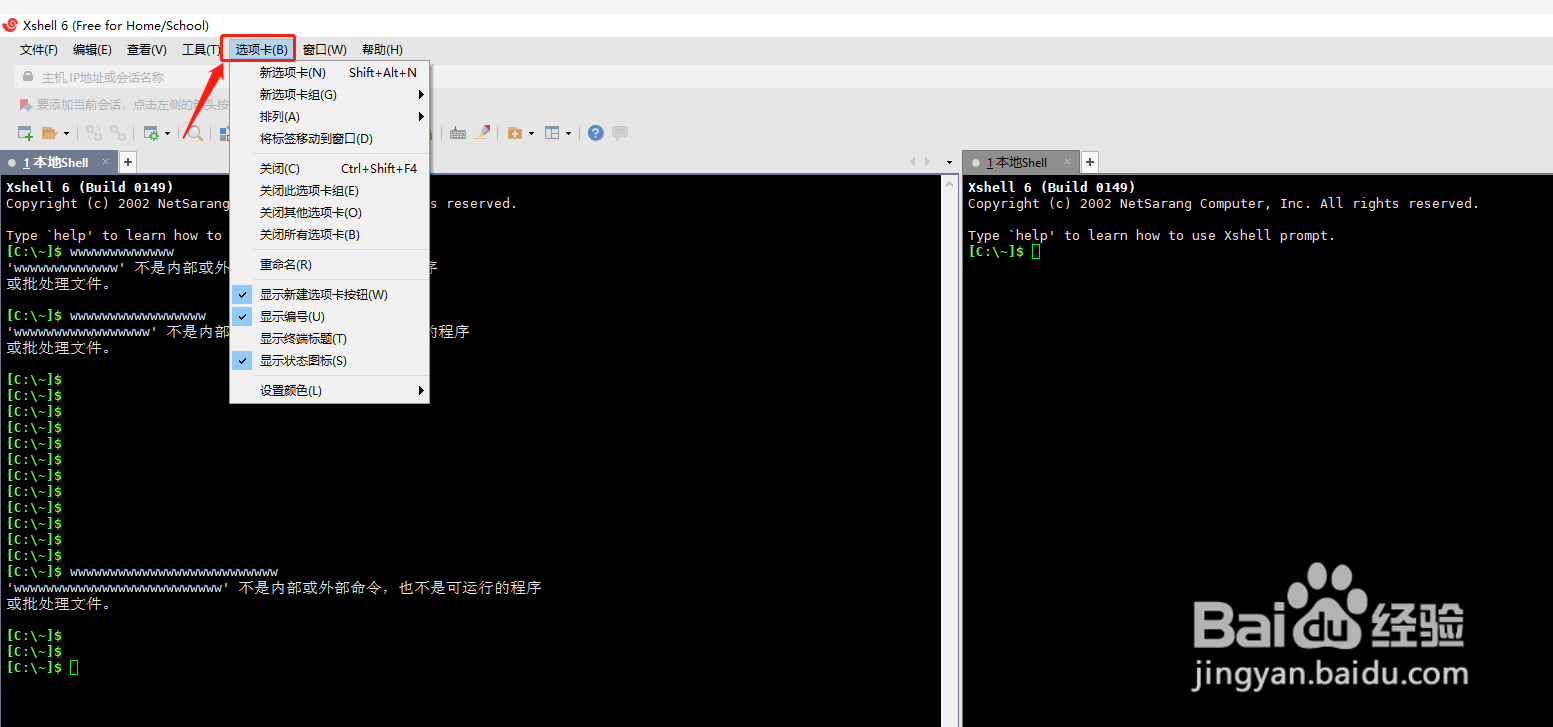
Task: Toggle 显示编号(U) option
Action: pos(329,316)
